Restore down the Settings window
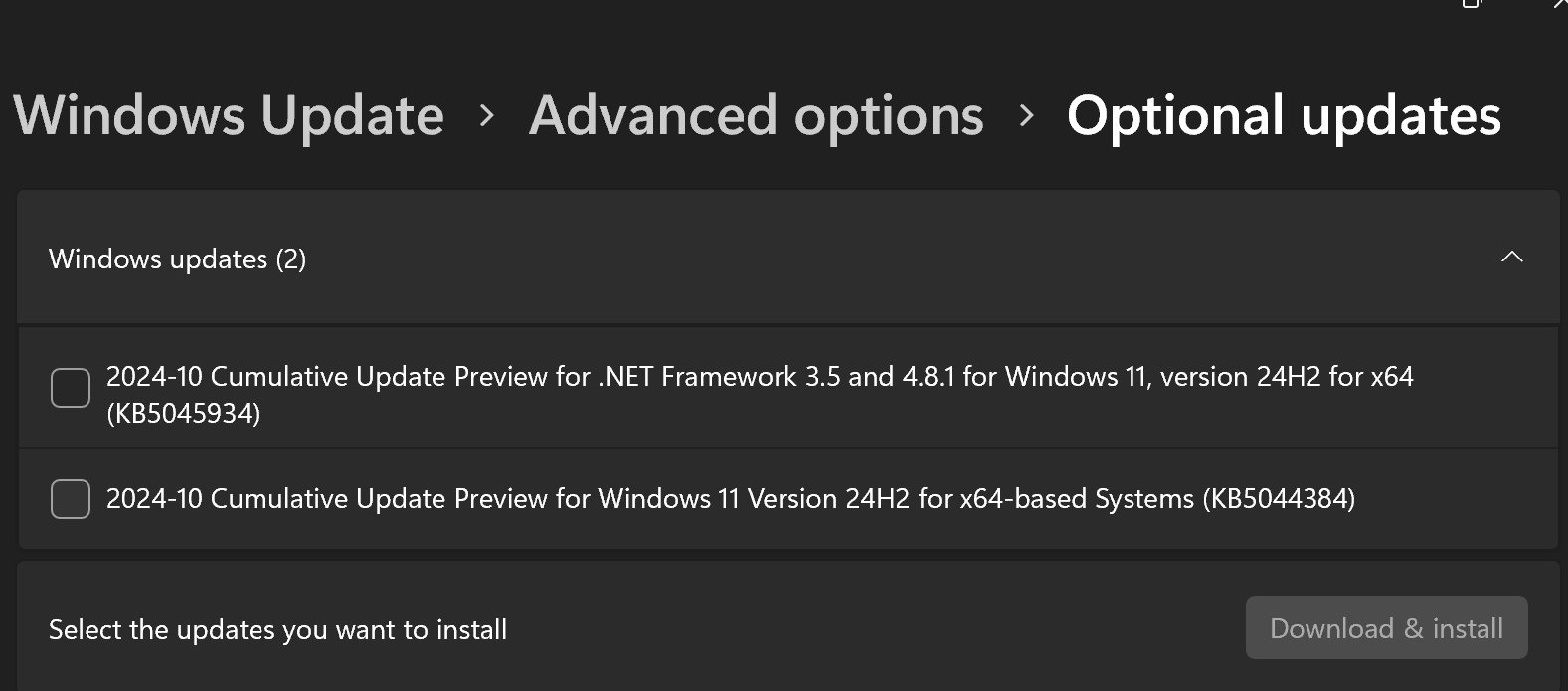 coord(1473,3)
